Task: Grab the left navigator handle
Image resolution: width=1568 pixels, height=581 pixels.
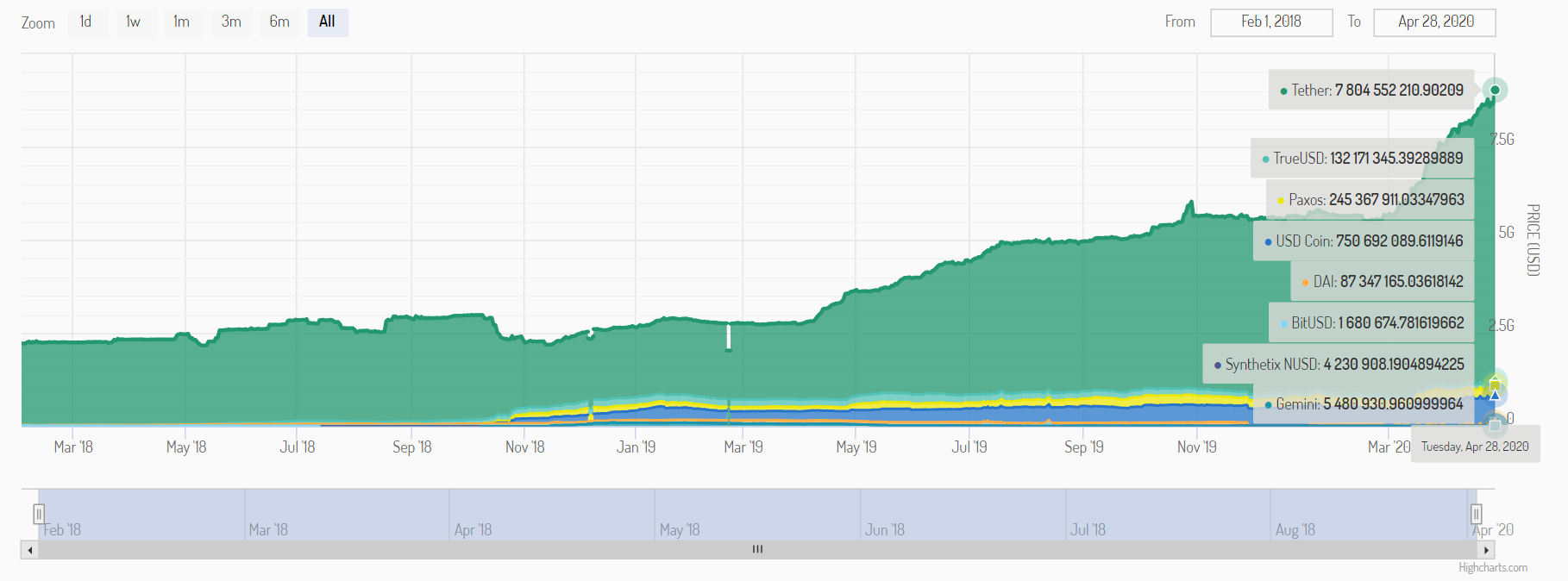Action: 39,514
